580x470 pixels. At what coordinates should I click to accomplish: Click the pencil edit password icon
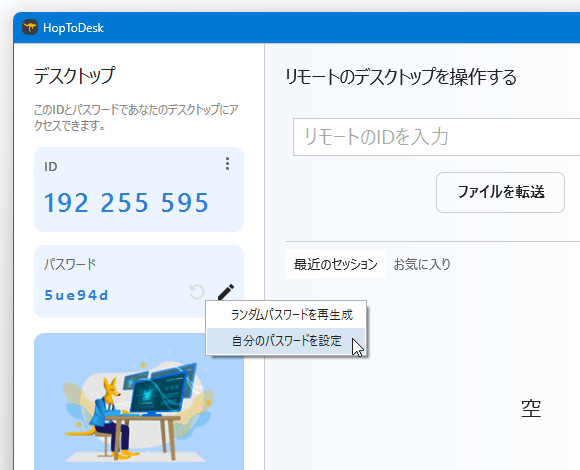pos(226,291)
